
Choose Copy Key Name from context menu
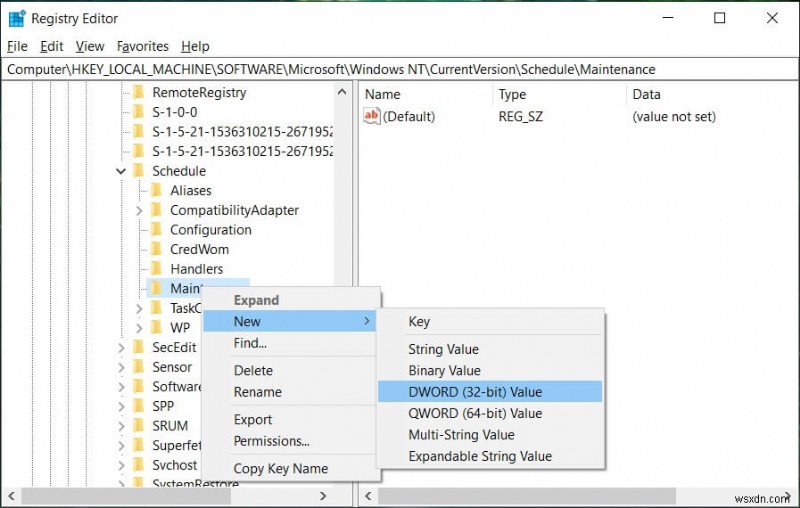280,468
